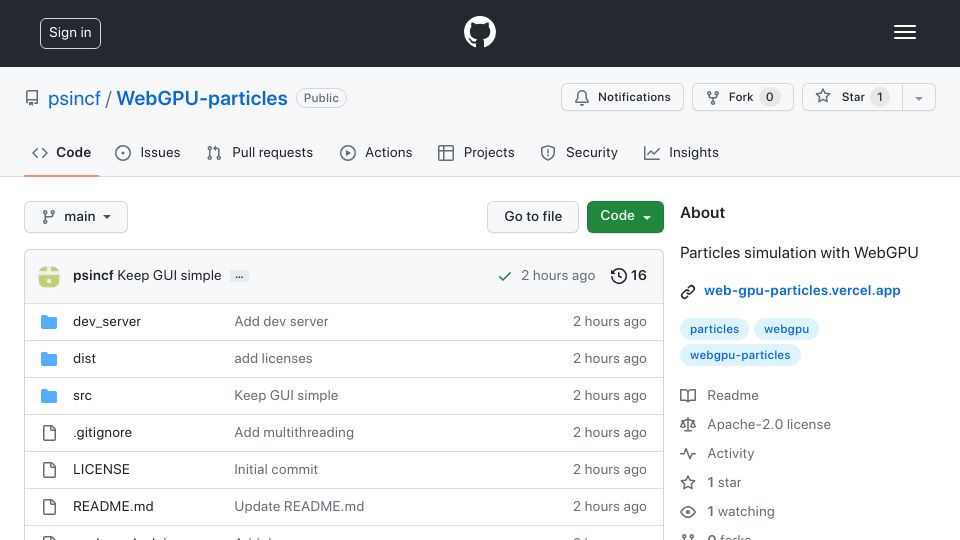This screenshot has width=960, height=540.
Task: Open the 'Add multithreading' commit message
Action: pyautogui.click(x=294, y=432)
